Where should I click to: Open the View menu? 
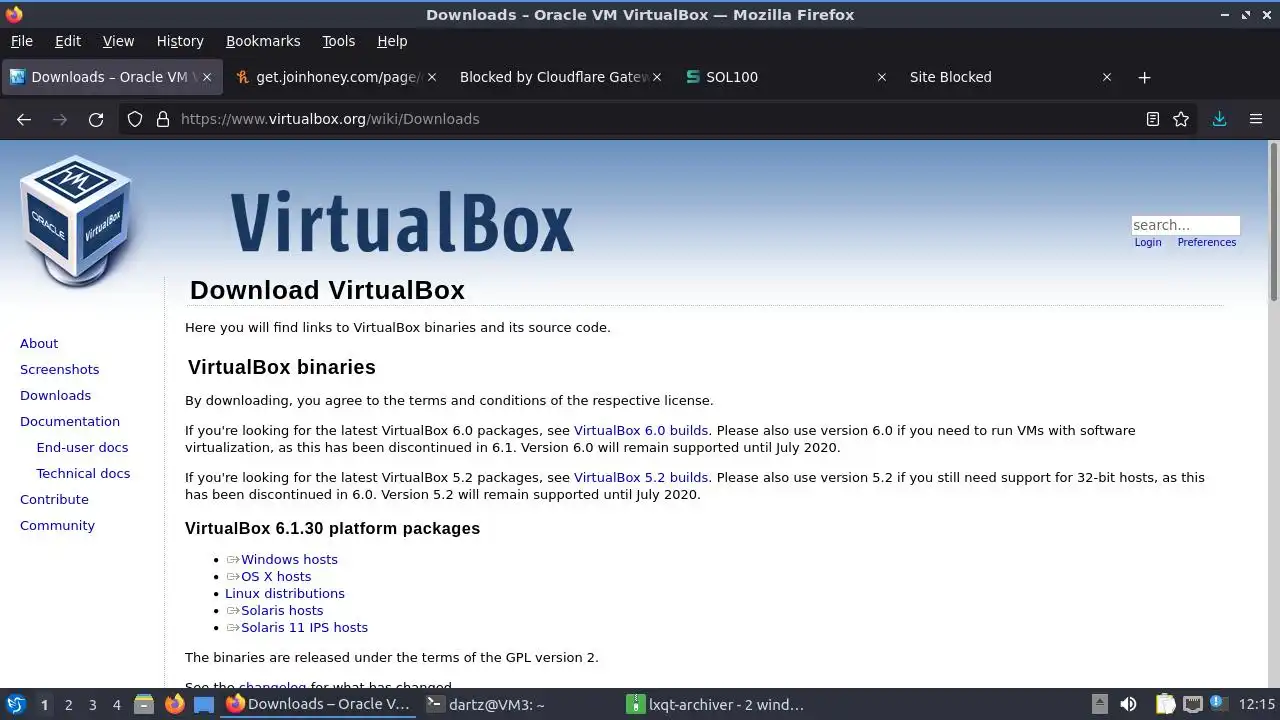click(118, 41)
